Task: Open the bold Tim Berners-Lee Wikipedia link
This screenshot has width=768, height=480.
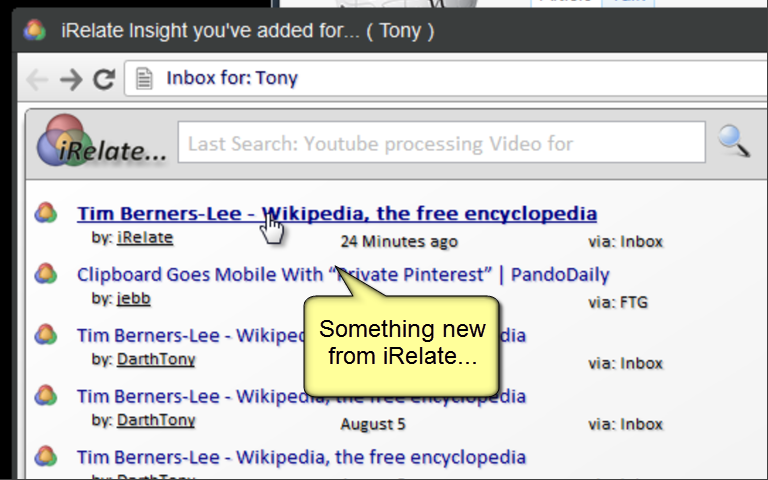Action: pyautogui.click(x=337, y=214)
